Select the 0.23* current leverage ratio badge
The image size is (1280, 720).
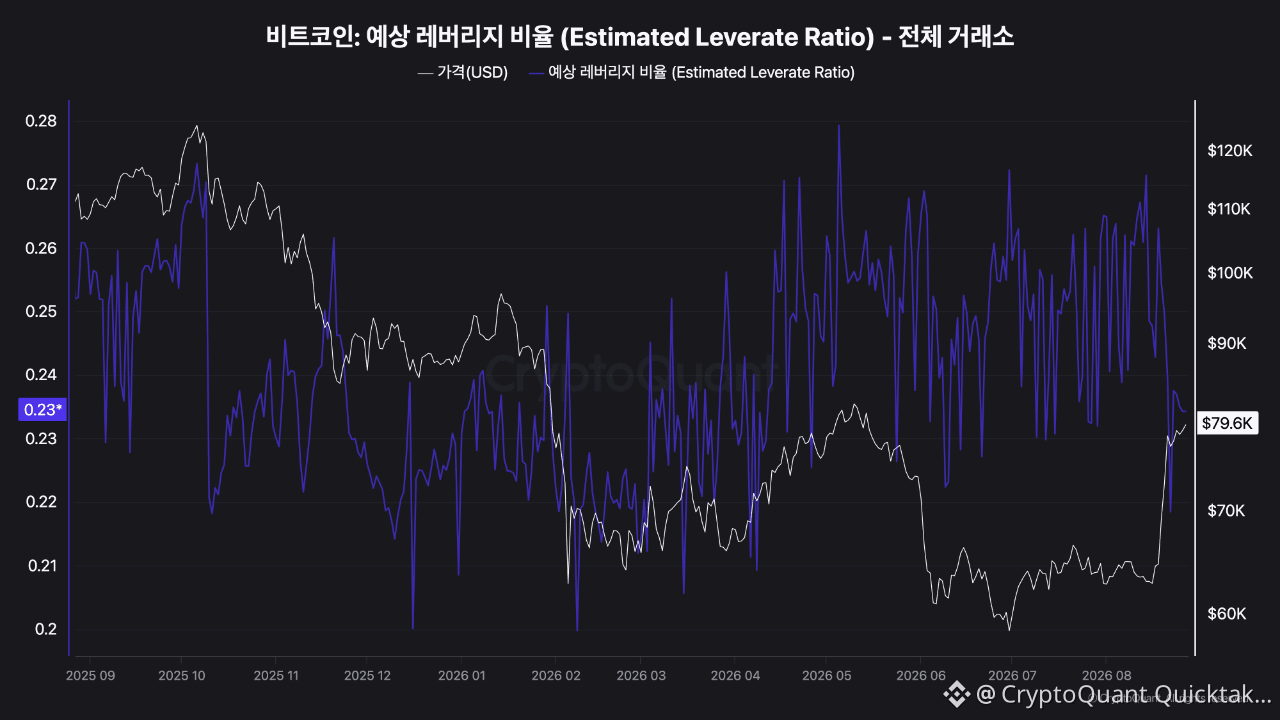[42, 409]
